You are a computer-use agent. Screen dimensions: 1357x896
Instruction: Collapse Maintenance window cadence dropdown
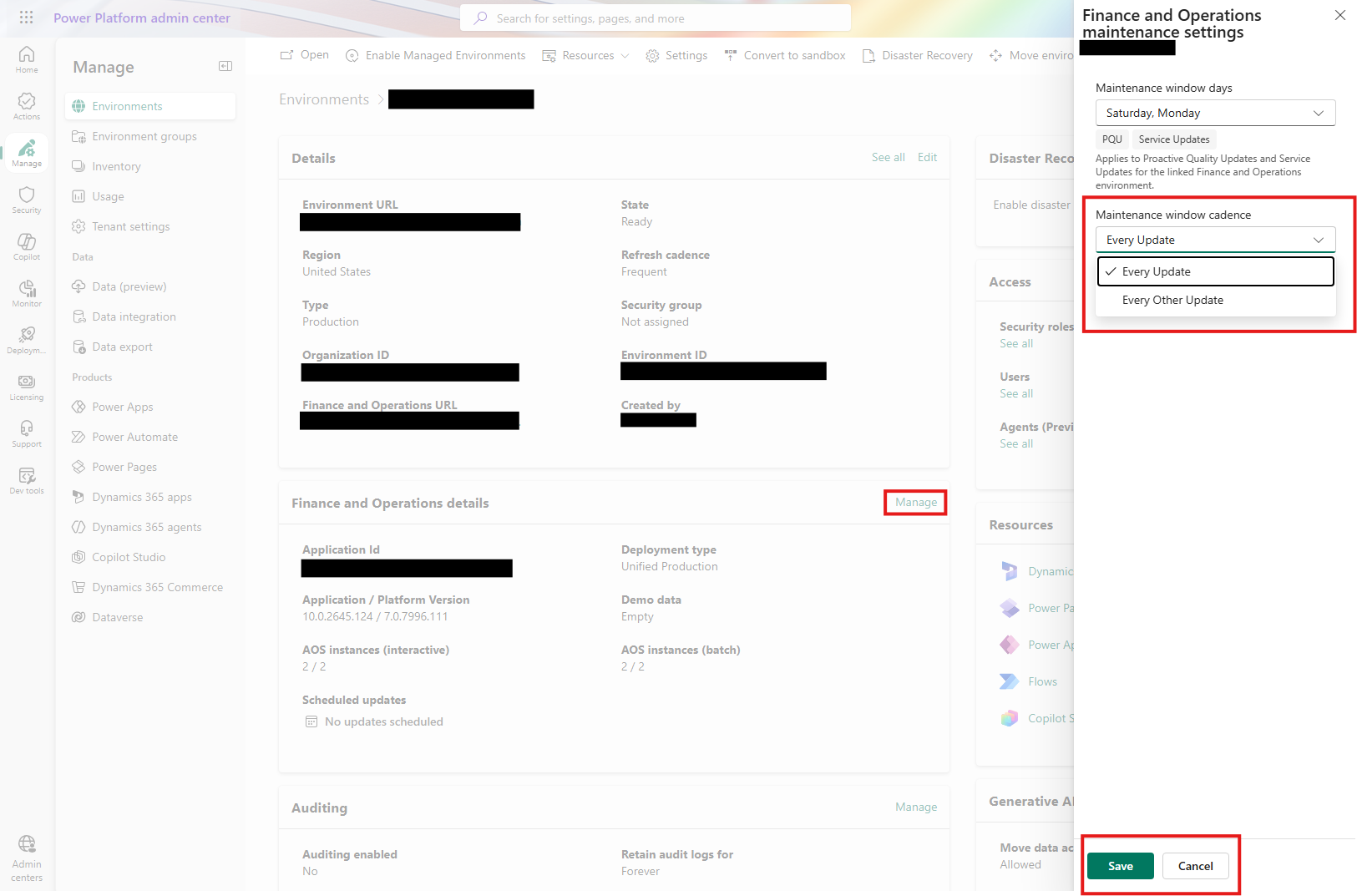pos(1215,240)
